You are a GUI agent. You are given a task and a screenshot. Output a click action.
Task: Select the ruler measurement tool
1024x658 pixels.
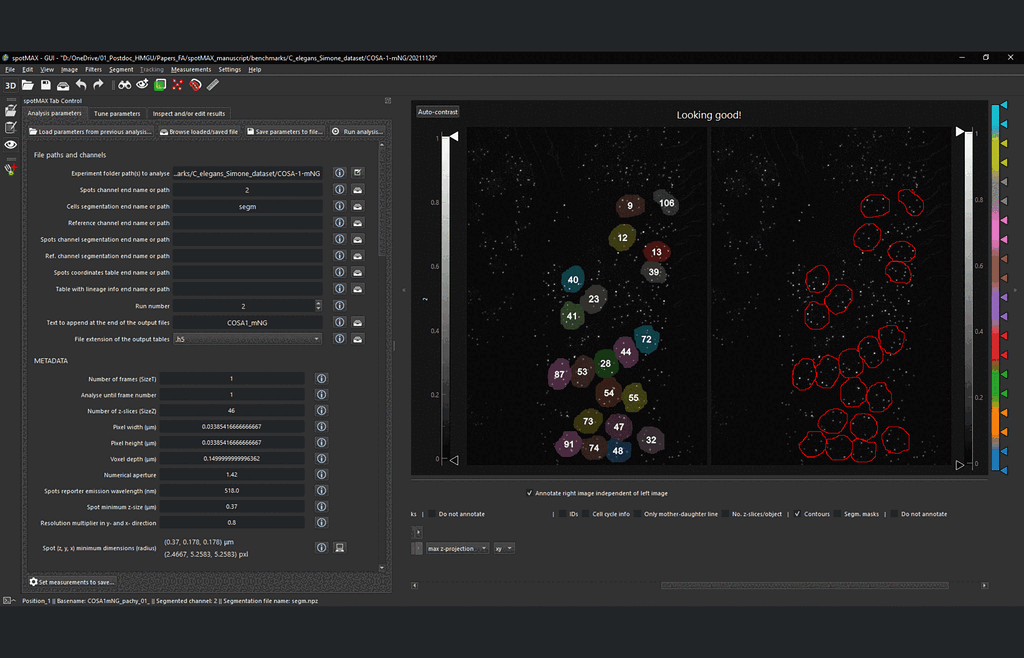tap(212, 85)
